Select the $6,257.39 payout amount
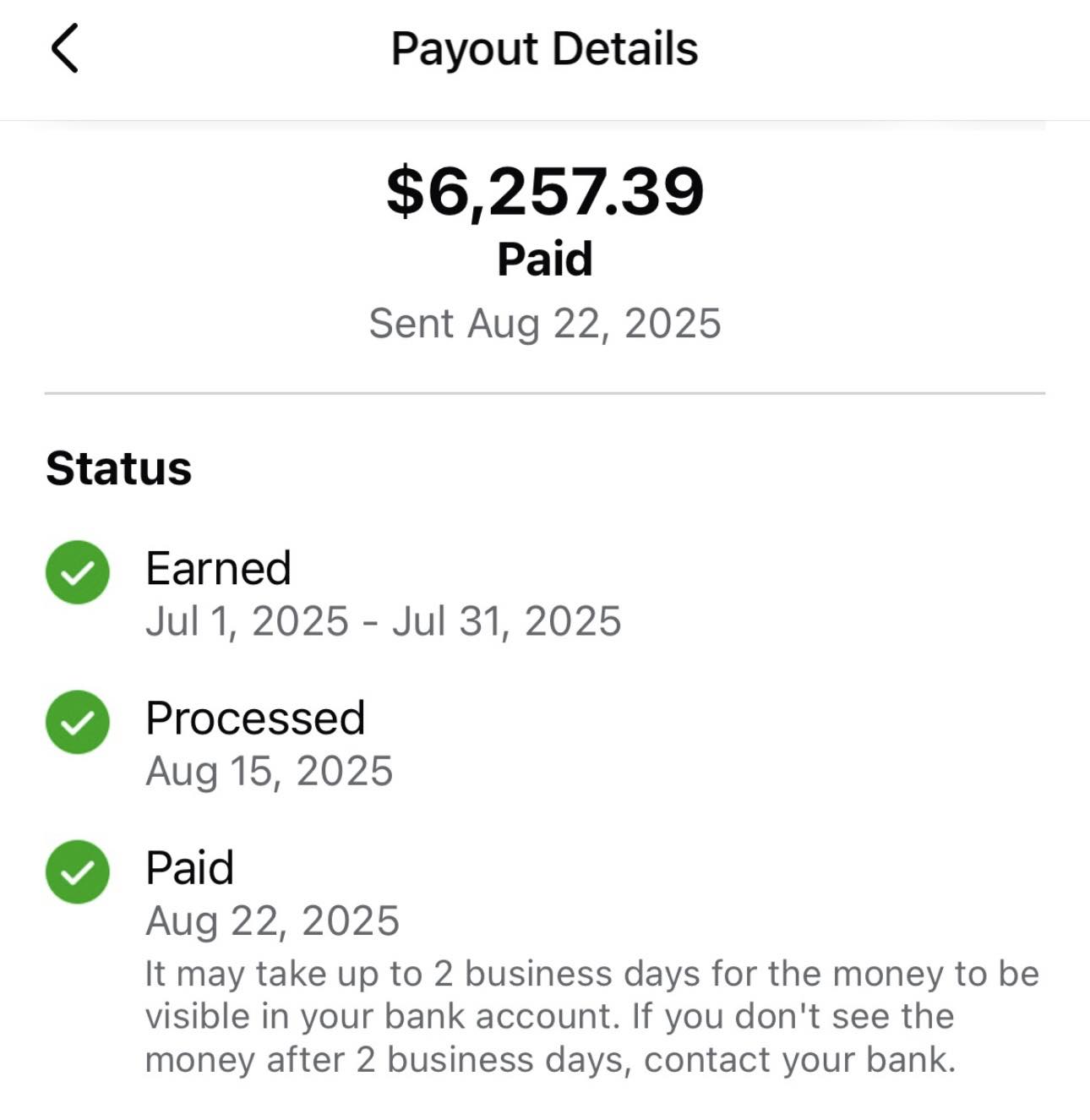Image resolution: width=1090 pixels, height=1120 pixels. [544, 191]
